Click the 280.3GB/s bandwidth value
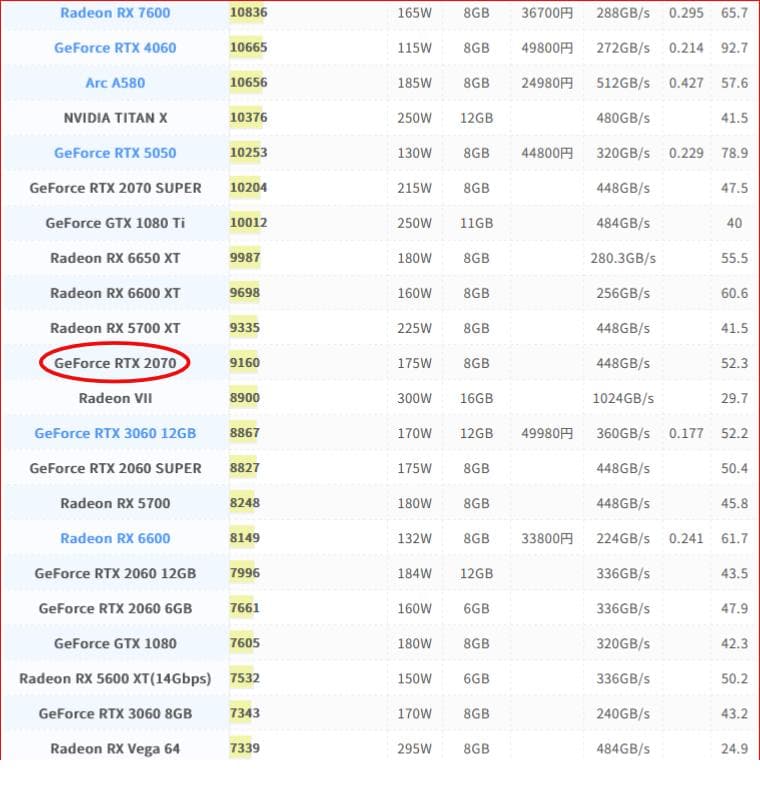760x799 pixels. click(623, 258)
